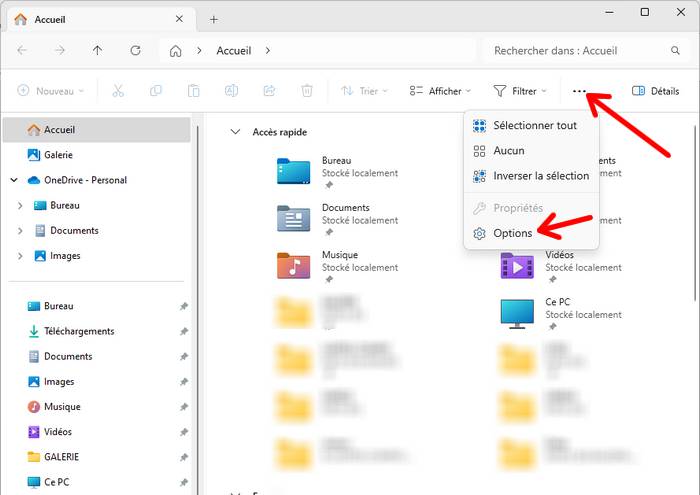Collapse the Accès rapide section
The width and height of the screenshot is (700, 495).
click(x=235, y=132)
